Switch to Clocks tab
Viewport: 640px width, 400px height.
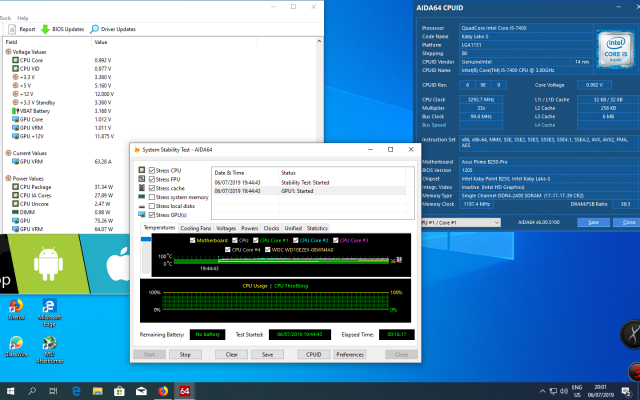pos(271,228)
